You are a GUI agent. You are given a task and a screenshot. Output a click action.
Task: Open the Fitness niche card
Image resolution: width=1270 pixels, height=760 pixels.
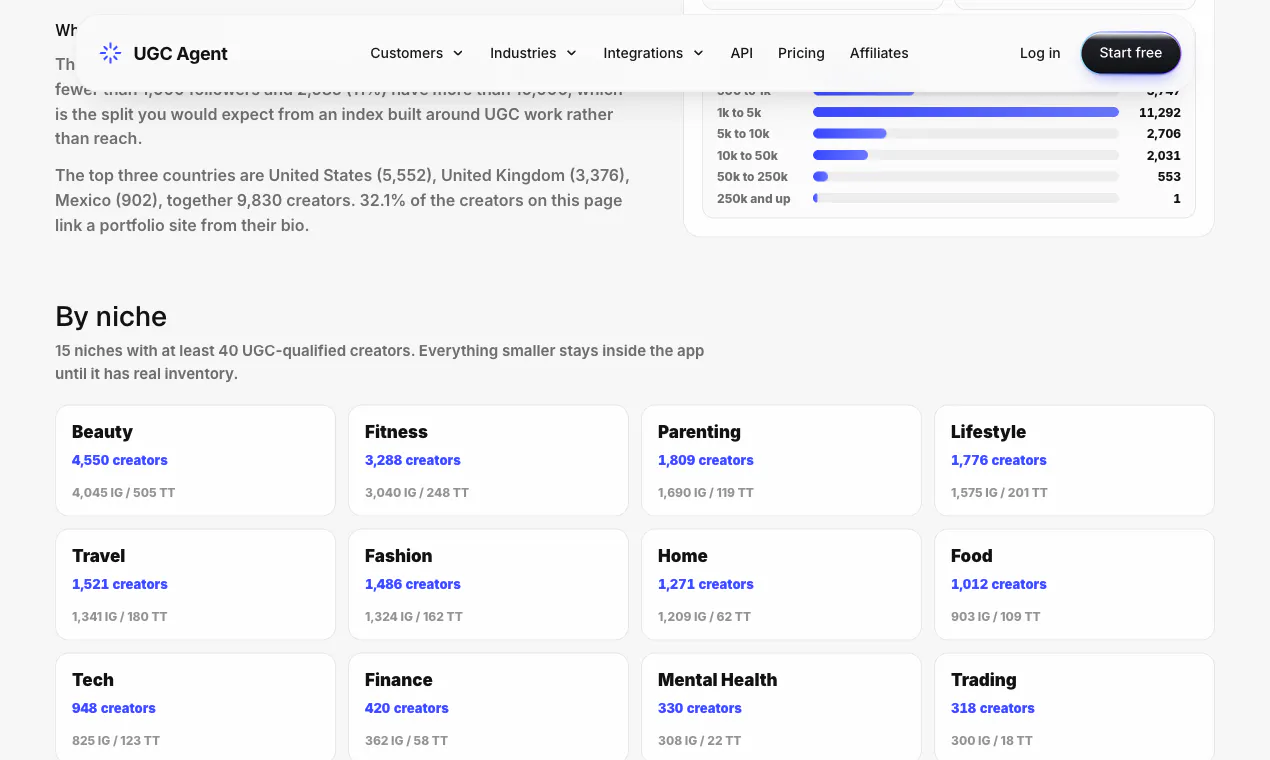tap(488, 460)
